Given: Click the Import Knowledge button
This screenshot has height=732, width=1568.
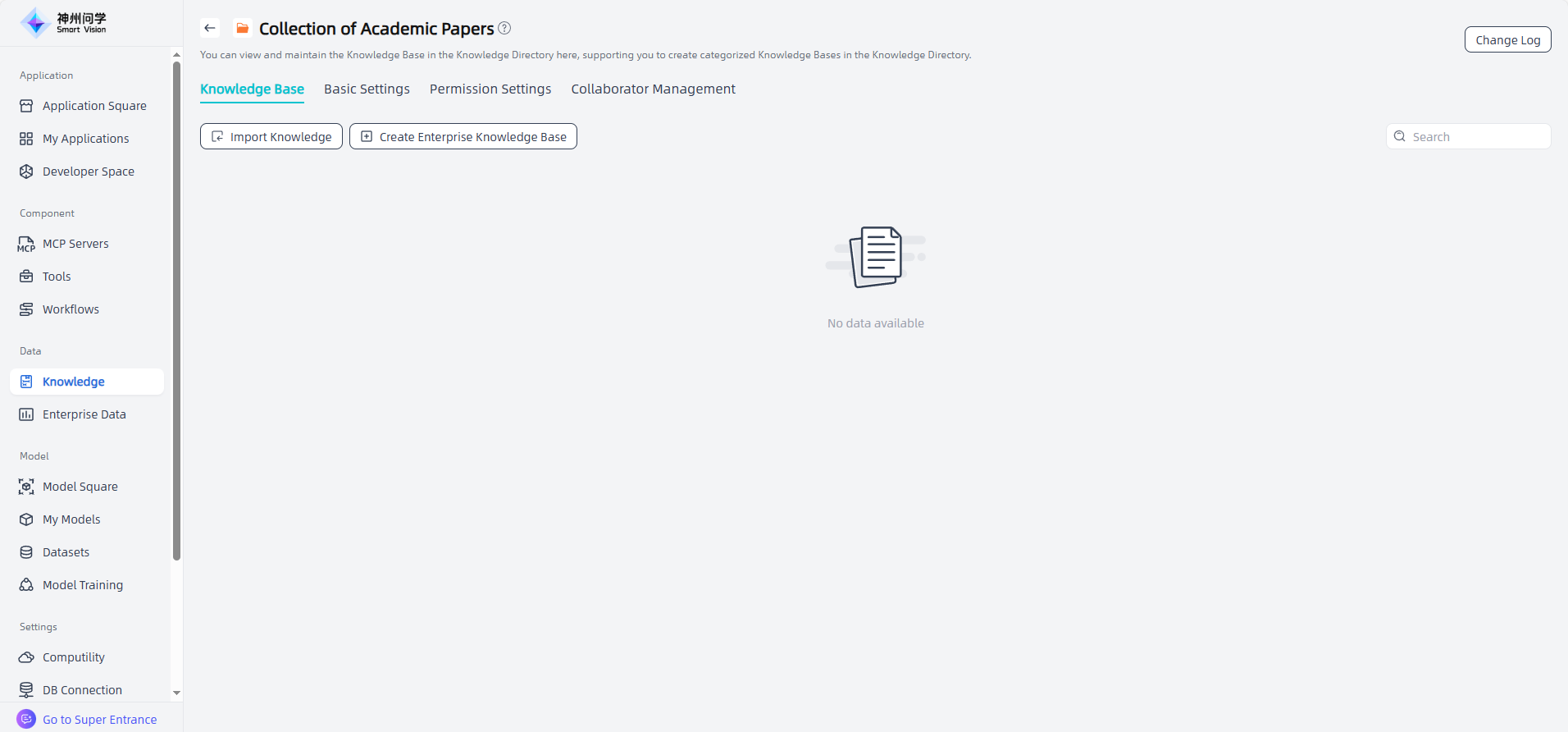Looking at the screenshot, I should click(271, 136).
